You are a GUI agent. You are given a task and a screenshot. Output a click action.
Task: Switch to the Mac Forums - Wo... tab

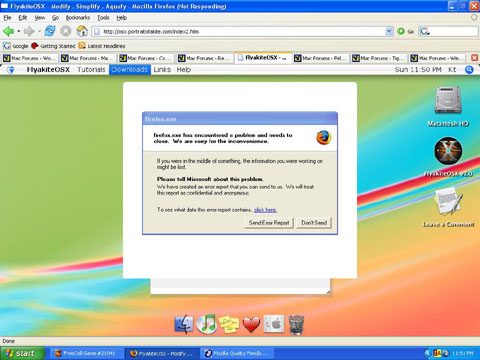30,58
